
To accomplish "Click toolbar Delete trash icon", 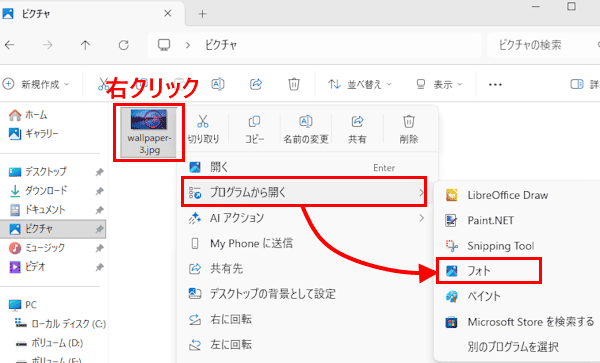I will (293, 84).
